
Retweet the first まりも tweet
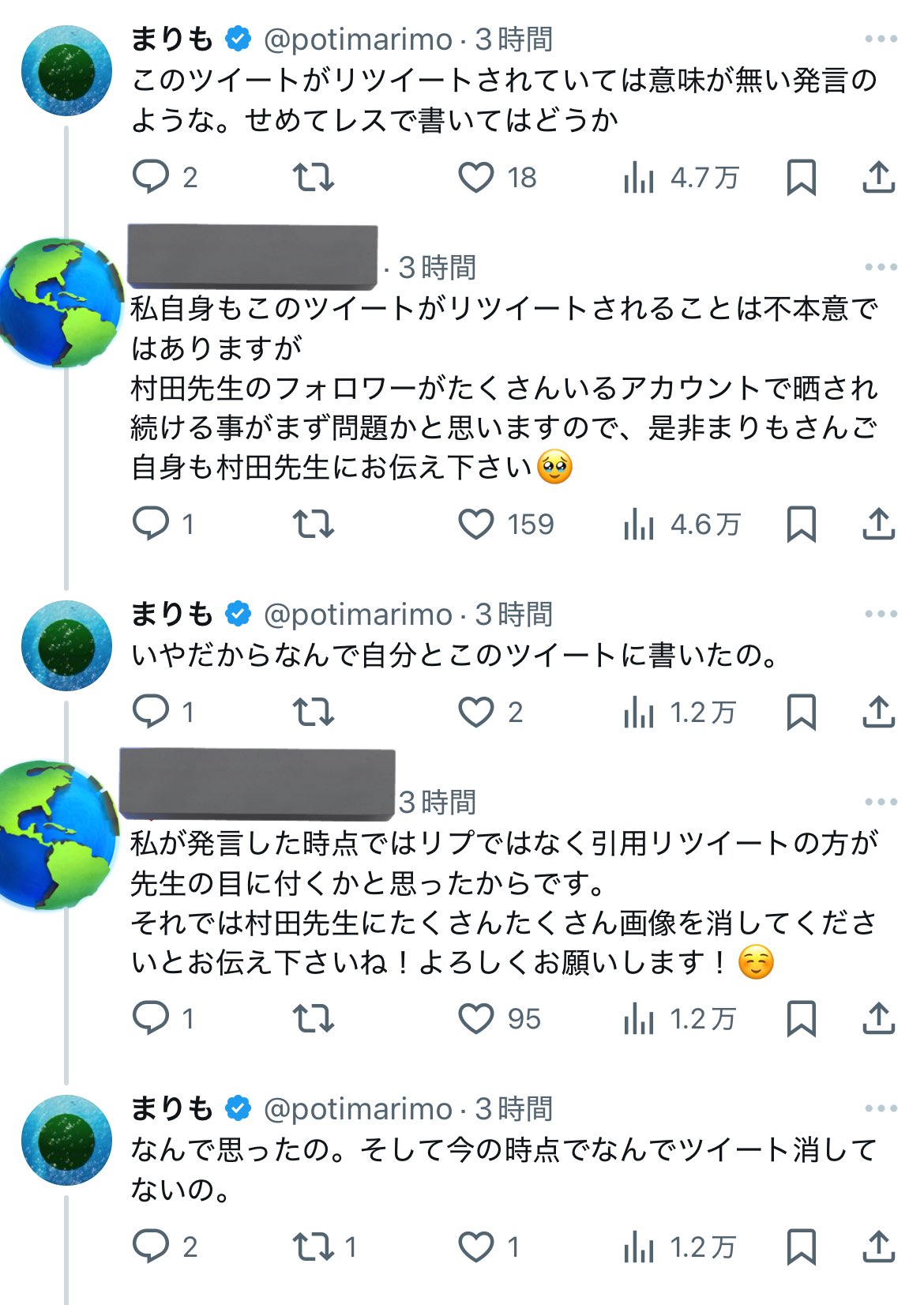coord(314,177)
